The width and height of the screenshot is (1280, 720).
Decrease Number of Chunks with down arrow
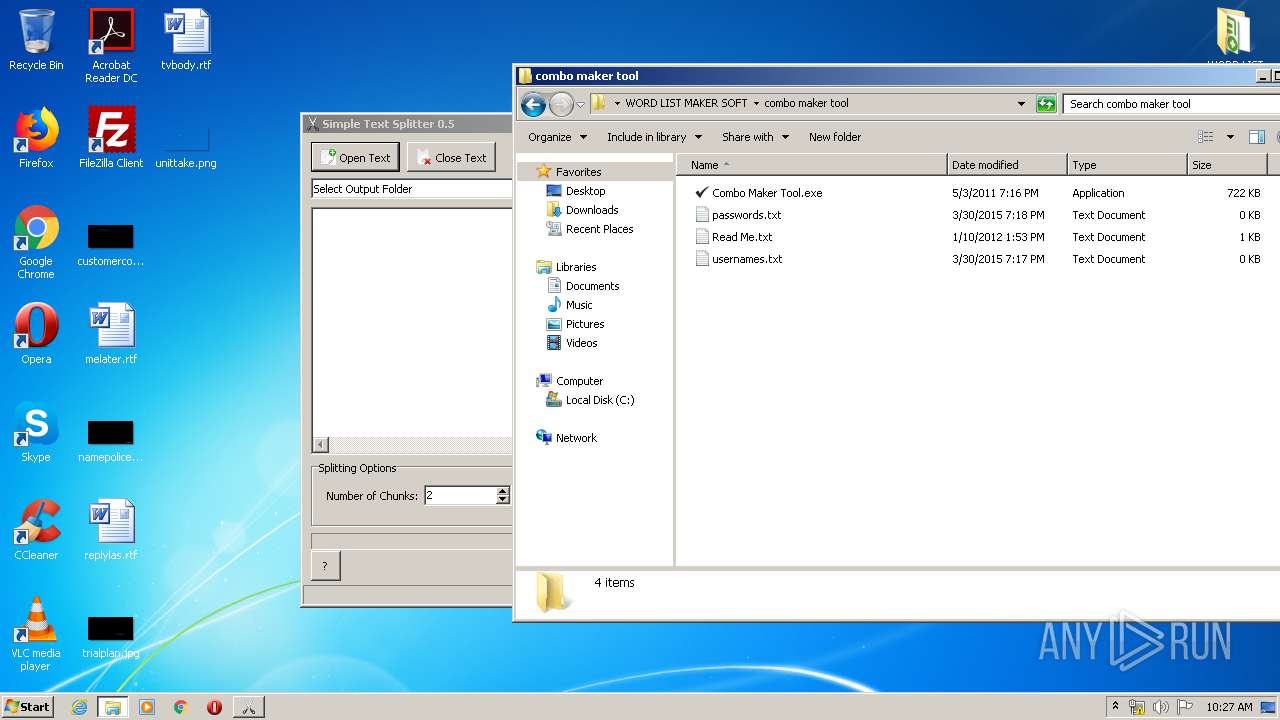pyautogui.click(x=503, y=500)
